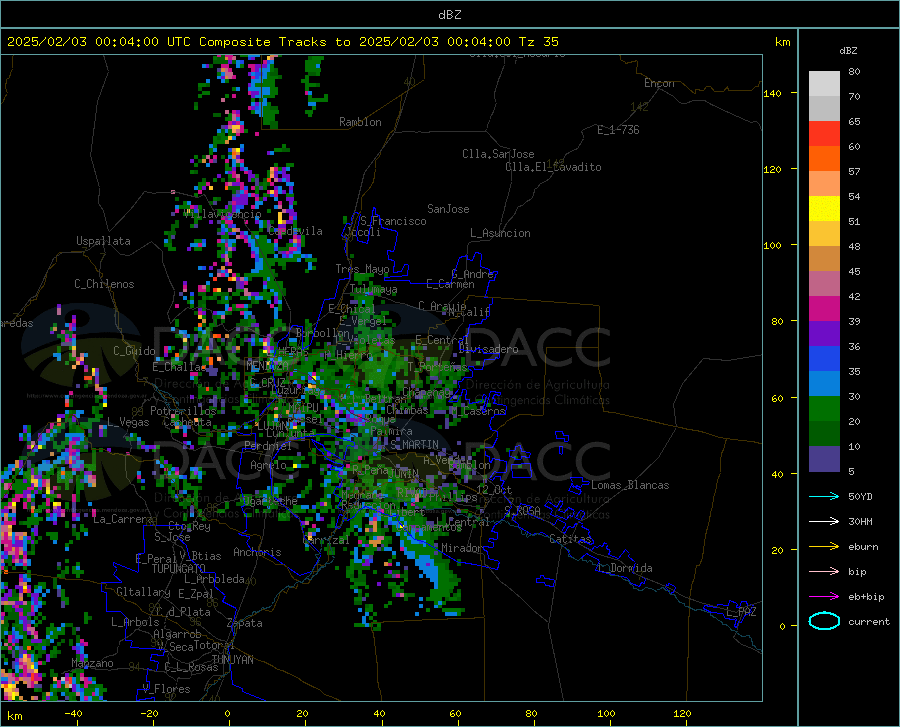Click the Clla.El_Cavadito map label
The width and height of the screenshot is (900, 727).
pyautogui.click(x=553, y=167)
